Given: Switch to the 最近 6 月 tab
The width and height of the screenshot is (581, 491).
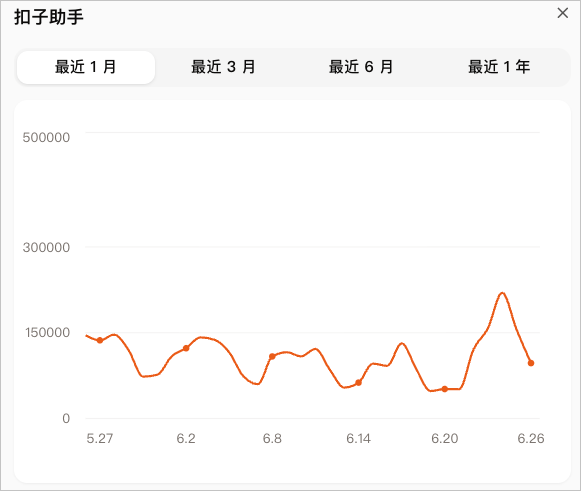Looking at the screenshot, I should coord(361,67).
